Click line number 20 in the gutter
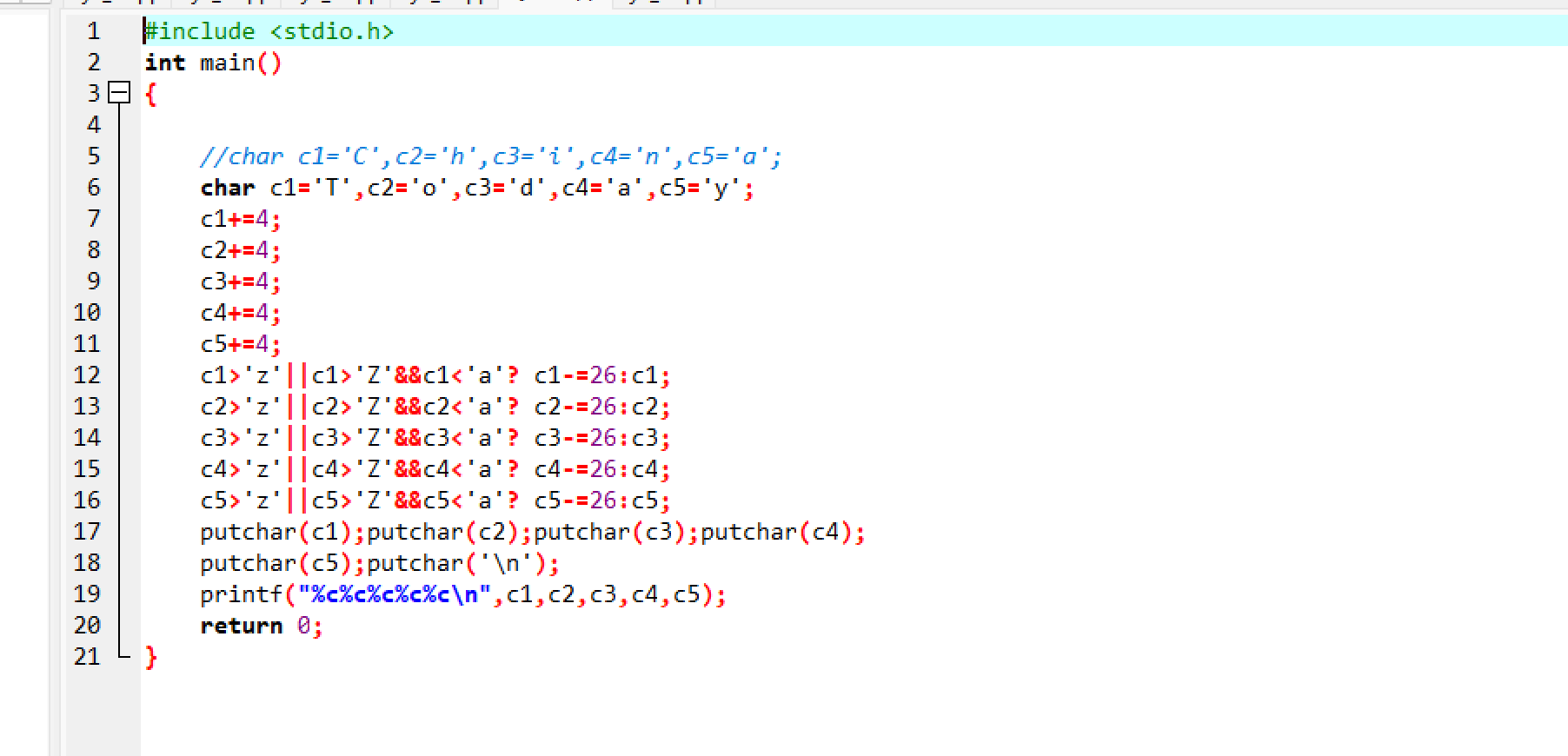 (x=87, y=626)
